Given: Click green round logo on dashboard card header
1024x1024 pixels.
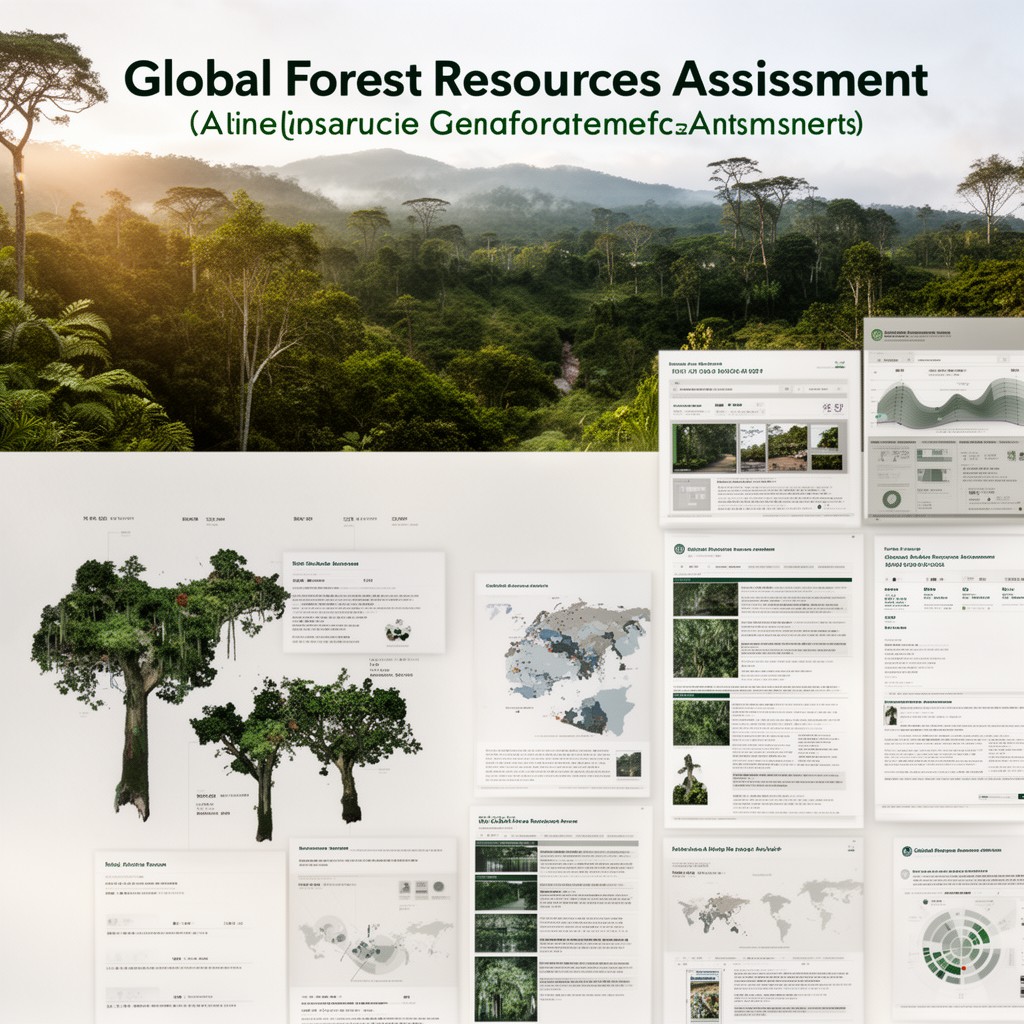Looking at the screenshot, I should (876, 335).
